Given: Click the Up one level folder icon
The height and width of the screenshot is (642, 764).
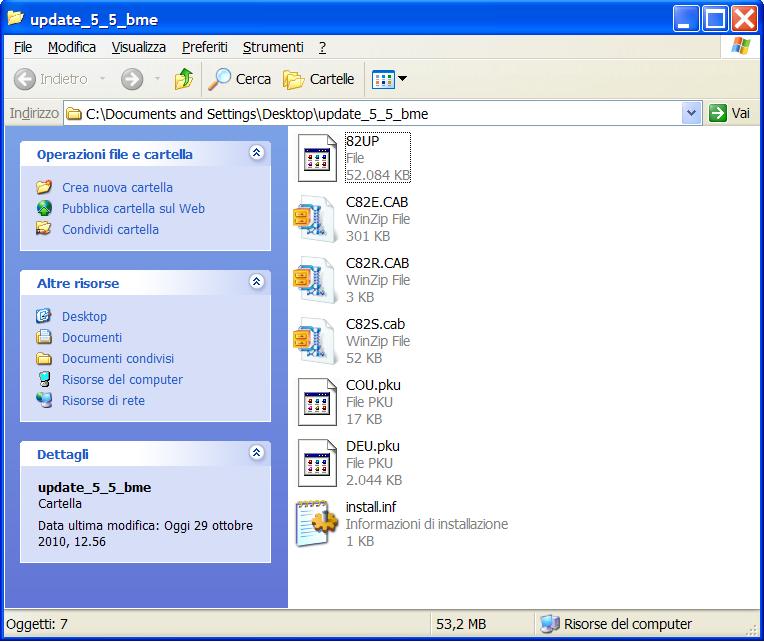Looking at the screenshot, I should tap(184, 79).
